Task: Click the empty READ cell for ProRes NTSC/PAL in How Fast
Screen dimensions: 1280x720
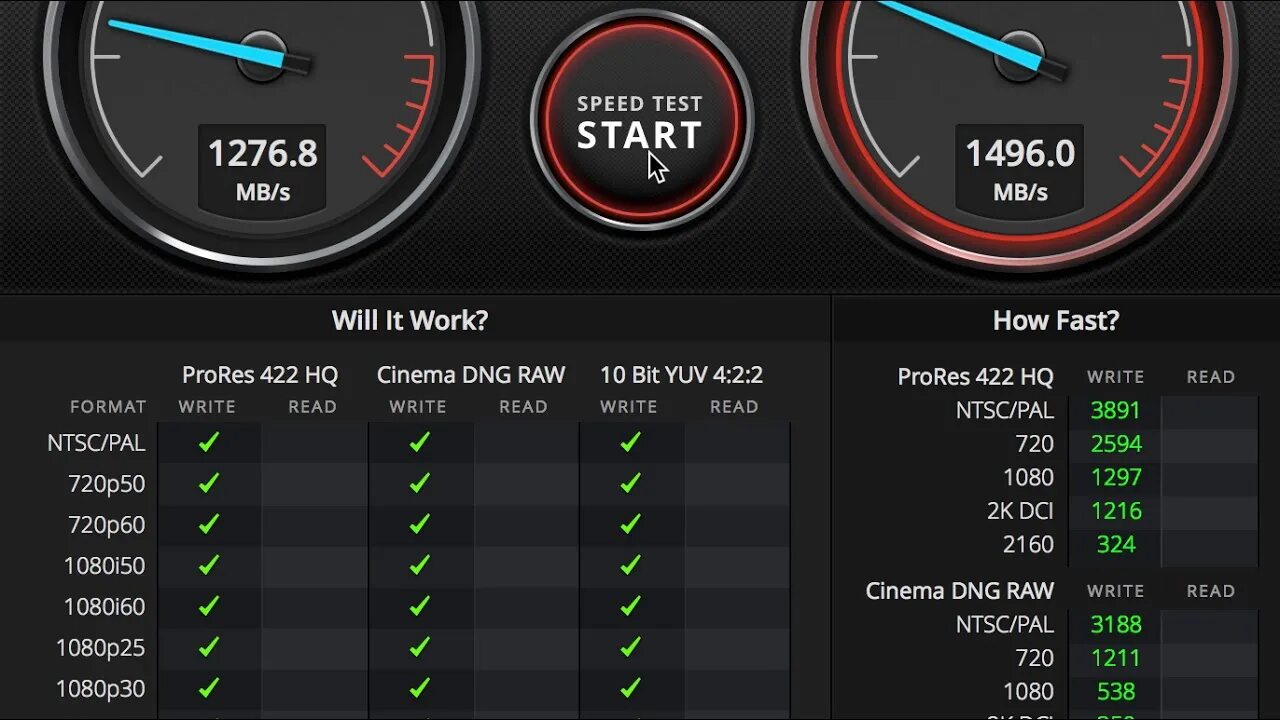Action: pyautogui.click(x=1210, y=410)
